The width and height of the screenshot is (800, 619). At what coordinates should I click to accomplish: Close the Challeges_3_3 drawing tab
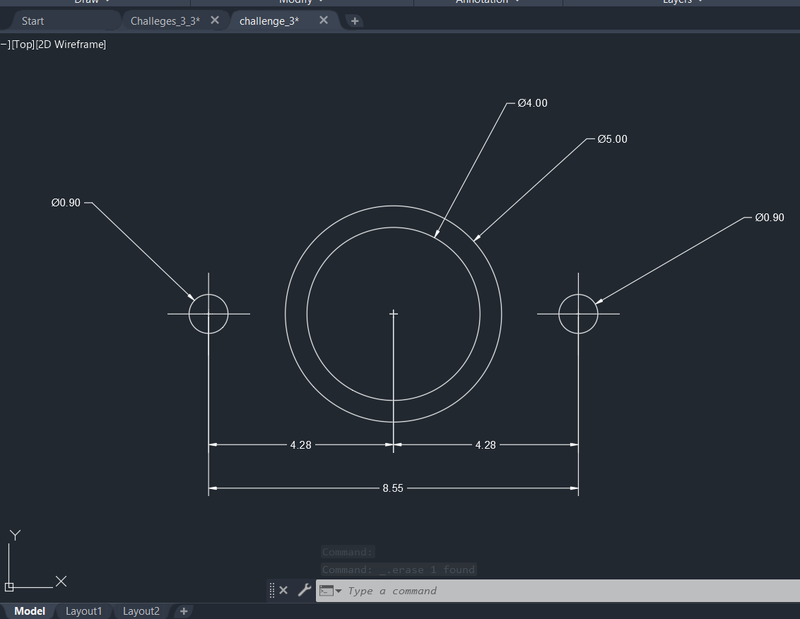point(214,19)
